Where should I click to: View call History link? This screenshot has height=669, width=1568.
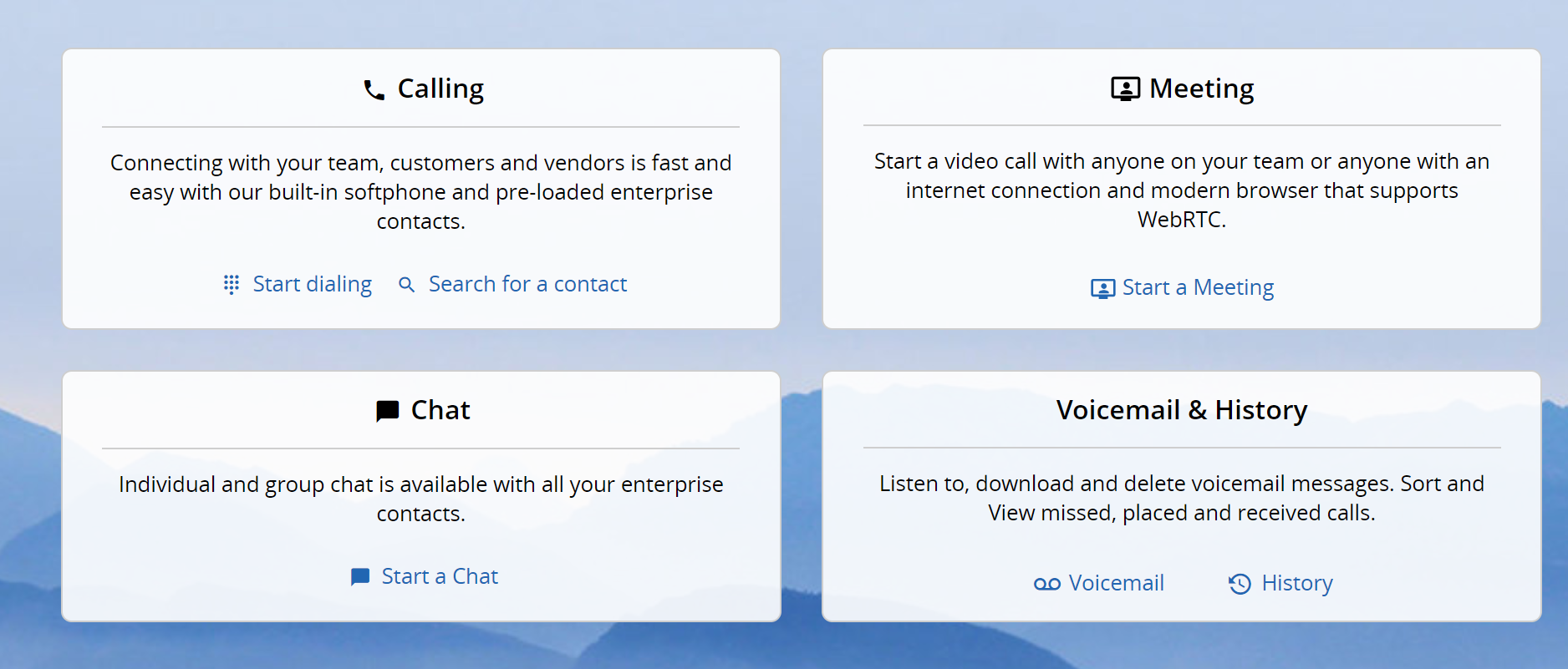tap(1297, 583)
